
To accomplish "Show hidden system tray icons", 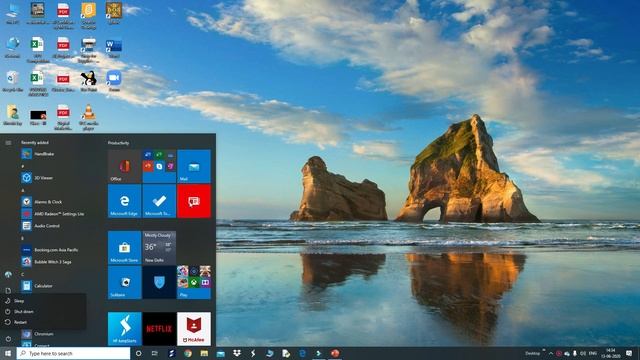I will point(551,353).
